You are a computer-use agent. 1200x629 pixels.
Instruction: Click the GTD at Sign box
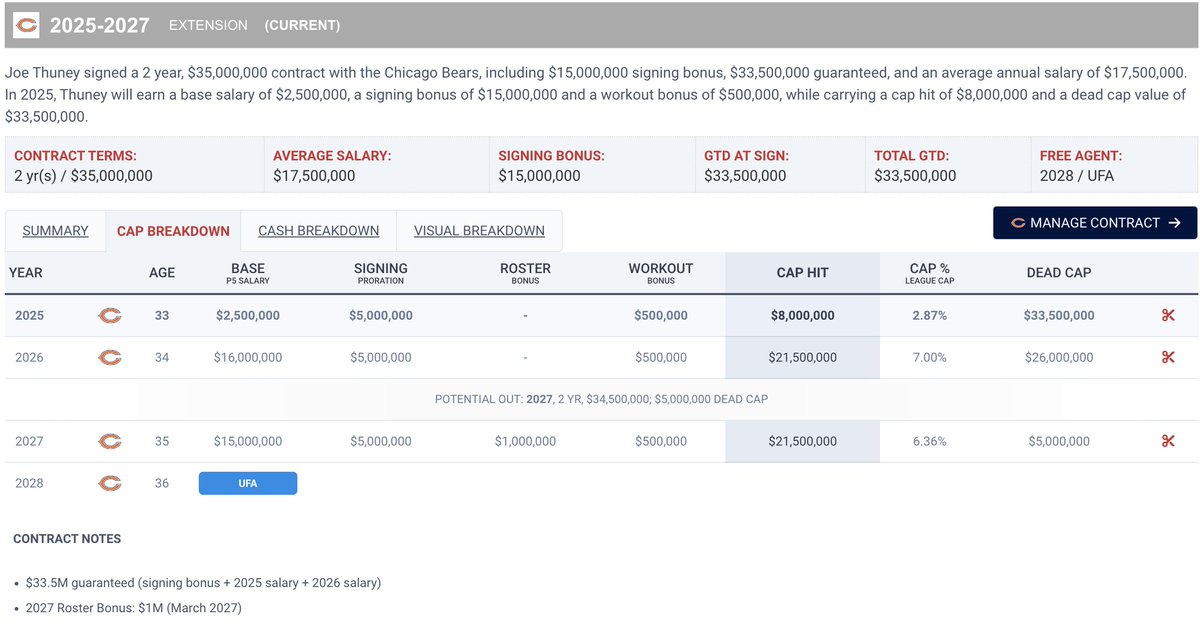(780, 165)
